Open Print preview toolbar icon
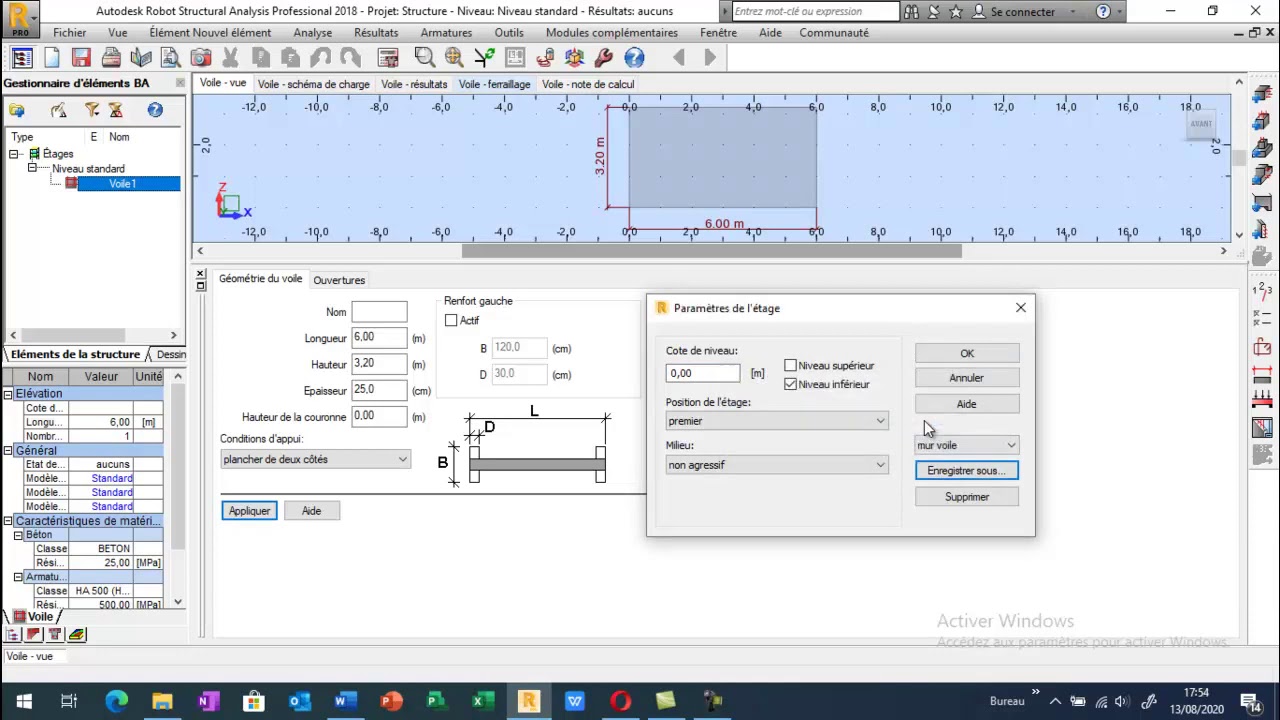 pyautogui.click(x=170, y=58)
